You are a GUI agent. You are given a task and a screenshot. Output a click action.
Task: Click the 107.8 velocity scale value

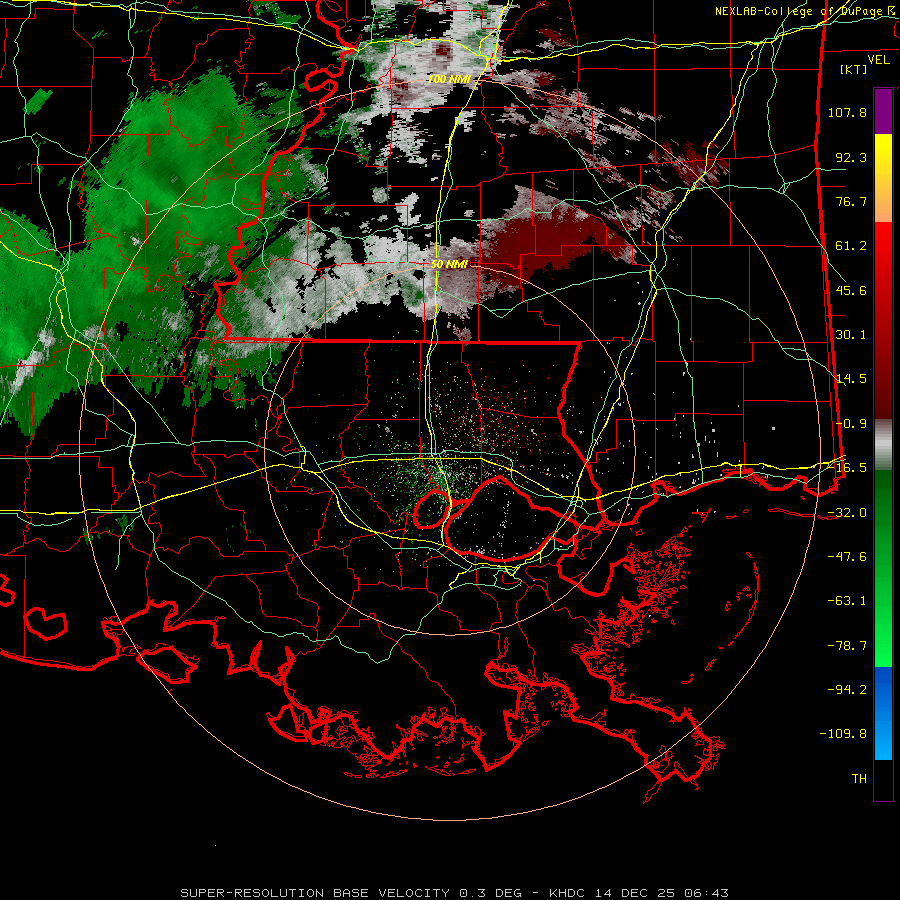(847, 112)
